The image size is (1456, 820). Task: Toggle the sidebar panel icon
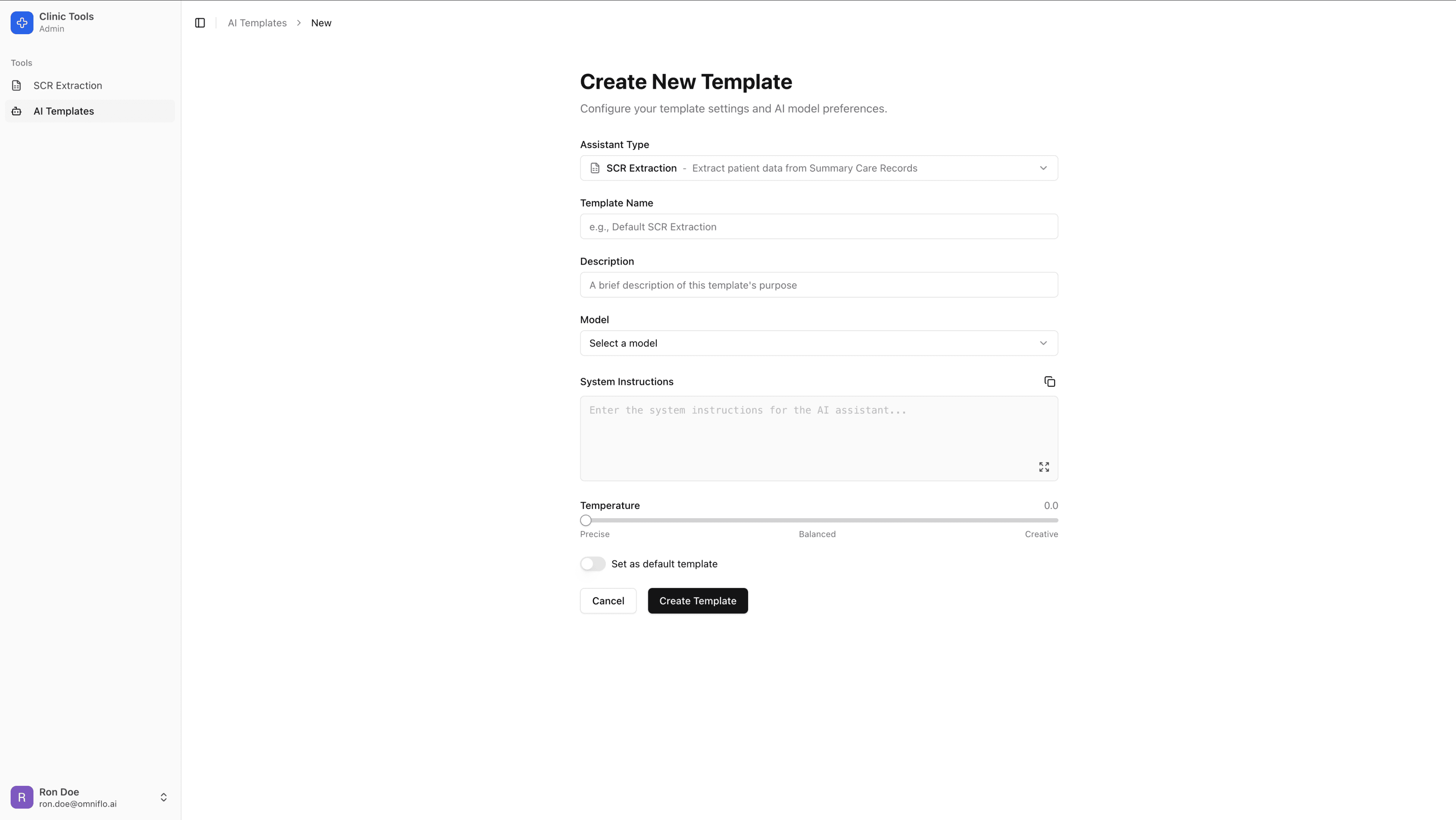200,23
